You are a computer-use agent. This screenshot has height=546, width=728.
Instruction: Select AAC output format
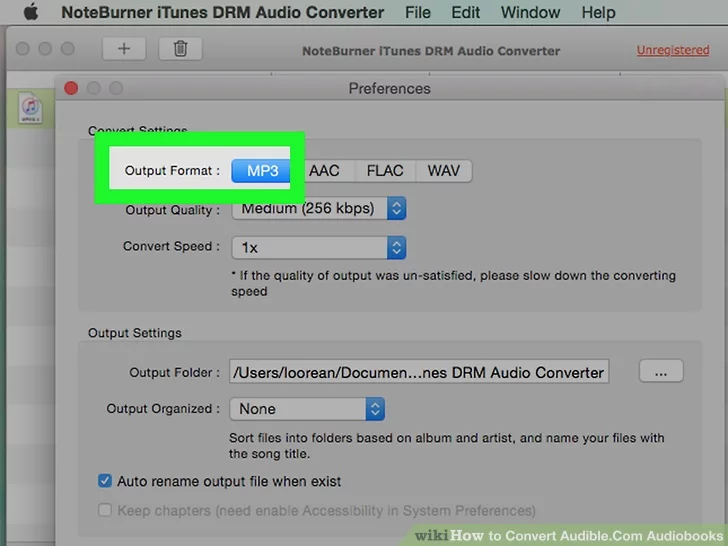323,171
